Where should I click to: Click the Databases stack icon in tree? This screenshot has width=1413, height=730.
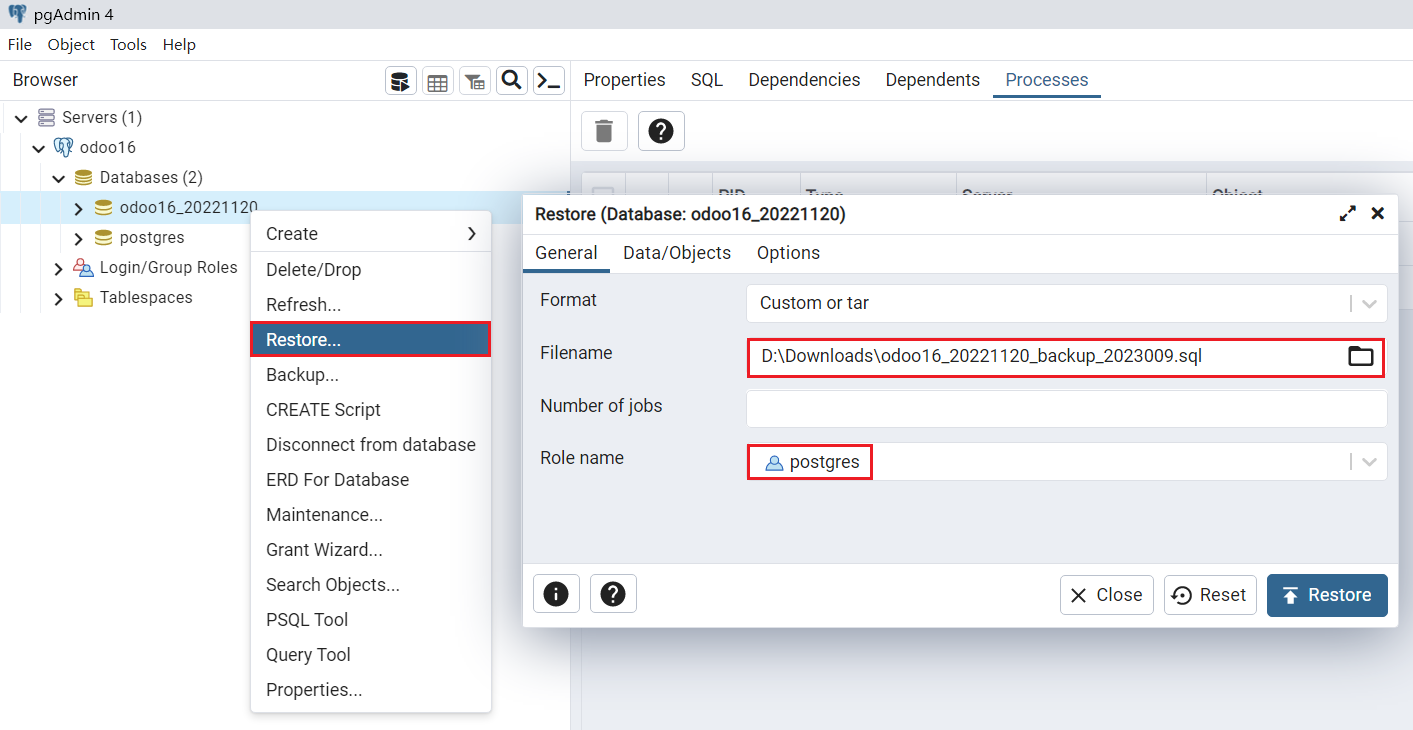pyautogui.click(x=84, y=178)
